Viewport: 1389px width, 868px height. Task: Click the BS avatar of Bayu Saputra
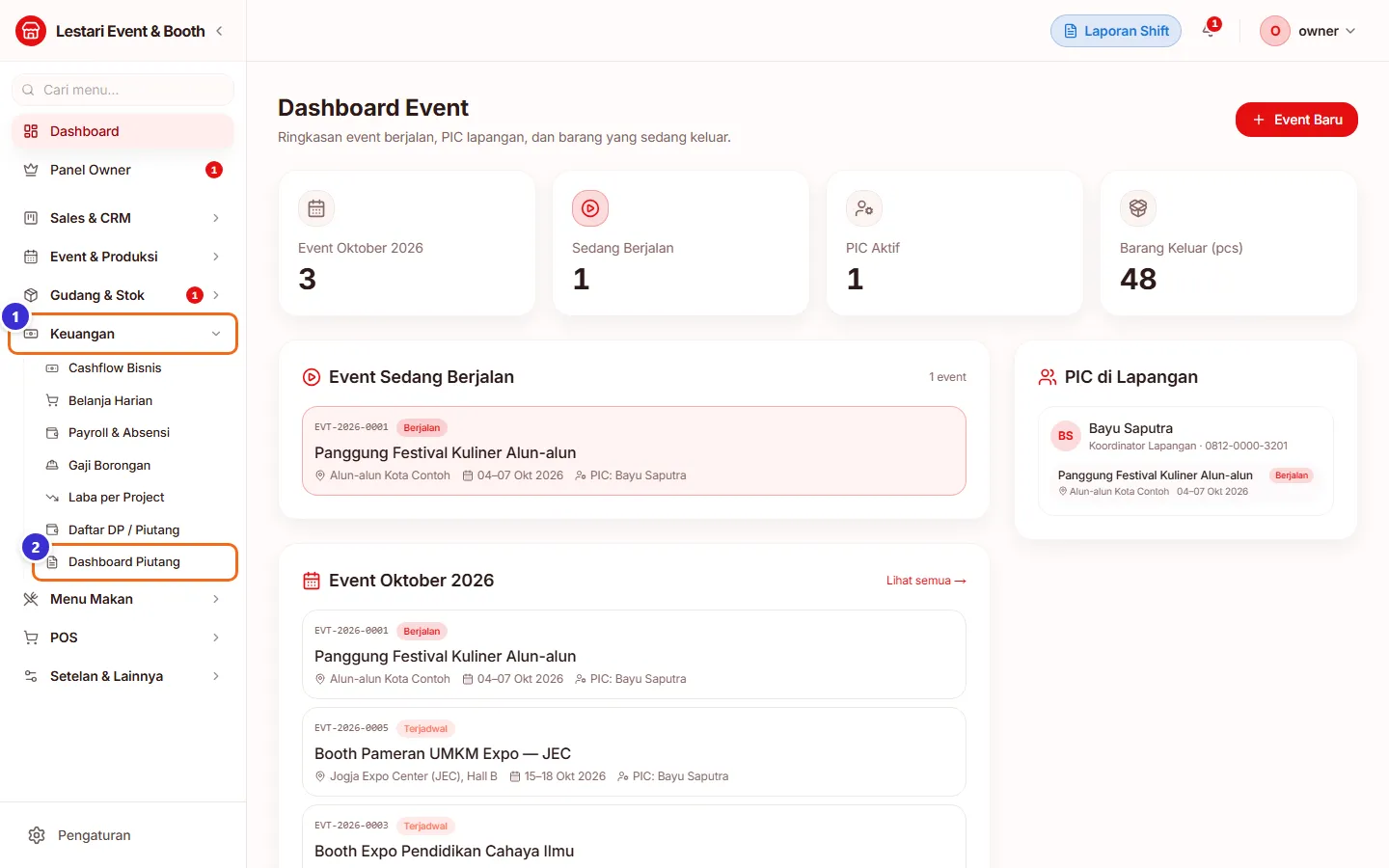coord(1066,436)
